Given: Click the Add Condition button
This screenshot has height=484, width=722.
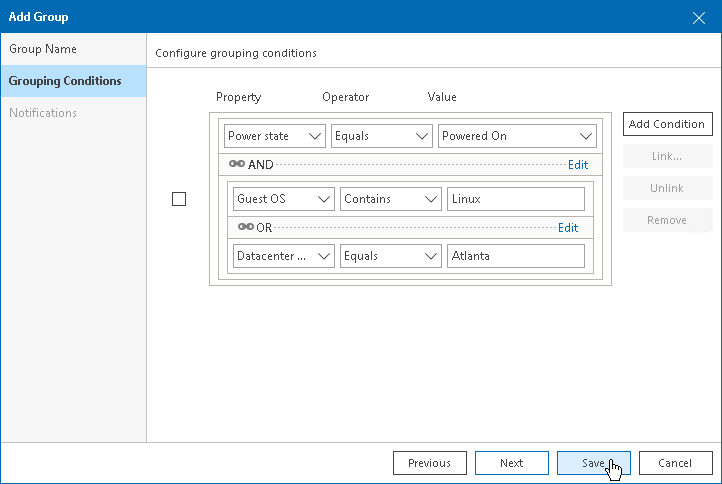Looking at the screenshot, I should coord(667,124).
